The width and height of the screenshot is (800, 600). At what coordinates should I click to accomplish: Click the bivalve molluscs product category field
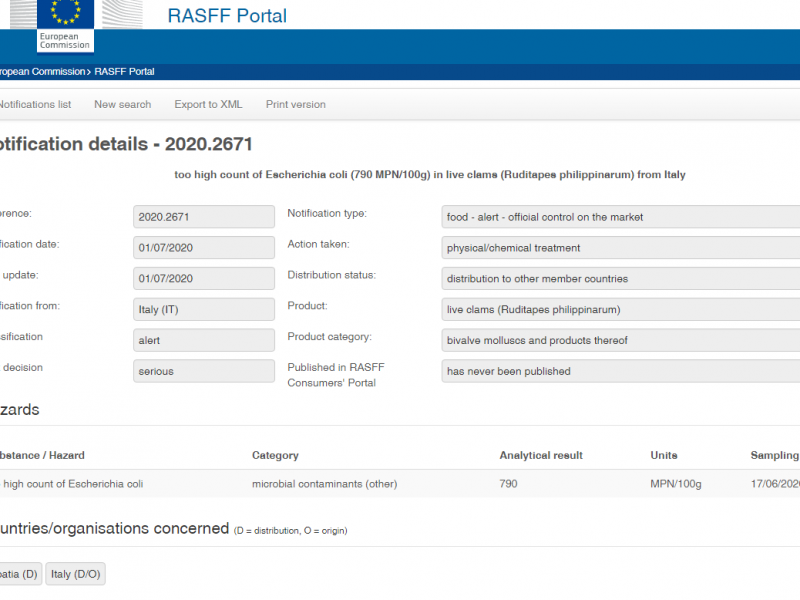(620, 340)
